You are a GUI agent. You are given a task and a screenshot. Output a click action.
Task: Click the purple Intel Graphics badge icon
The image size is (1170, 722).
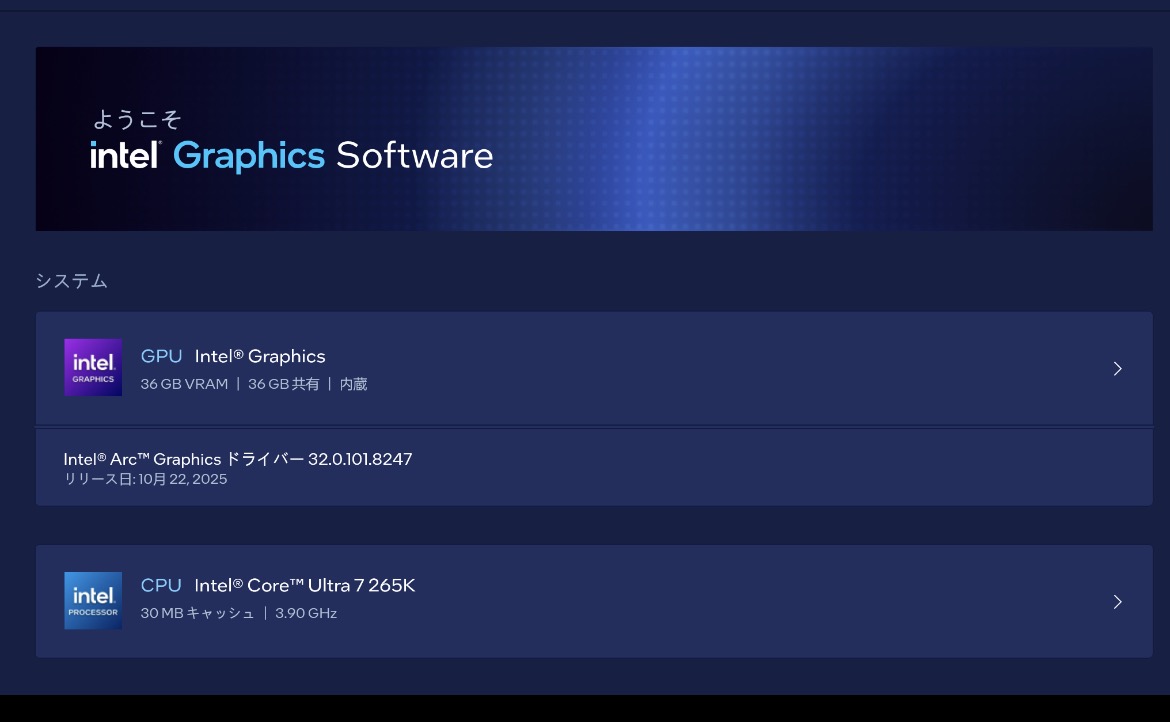[x=93, y=367]
